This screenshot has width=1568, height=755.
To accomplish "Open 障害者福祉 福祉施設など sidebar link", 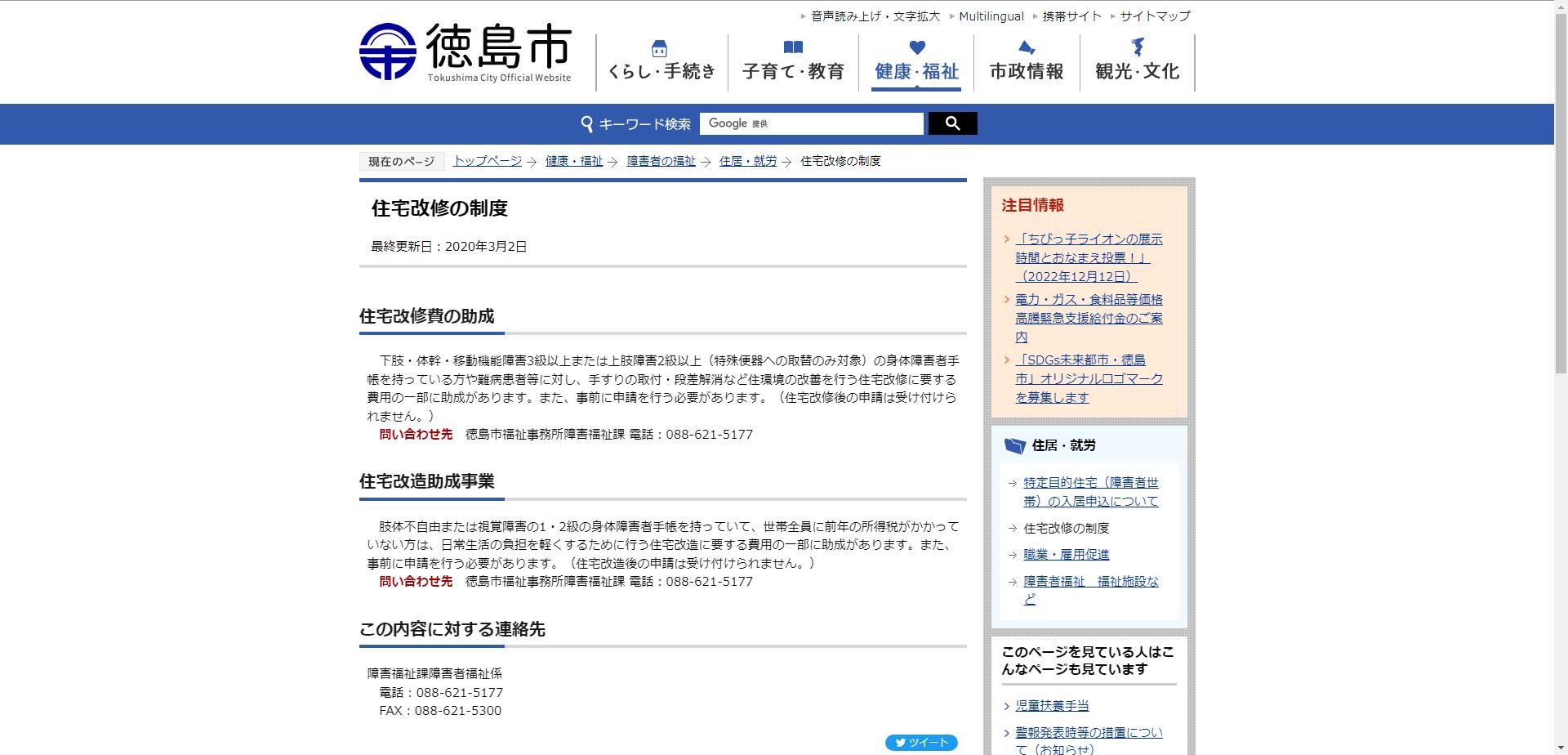I will click(x=1091, y=590).
